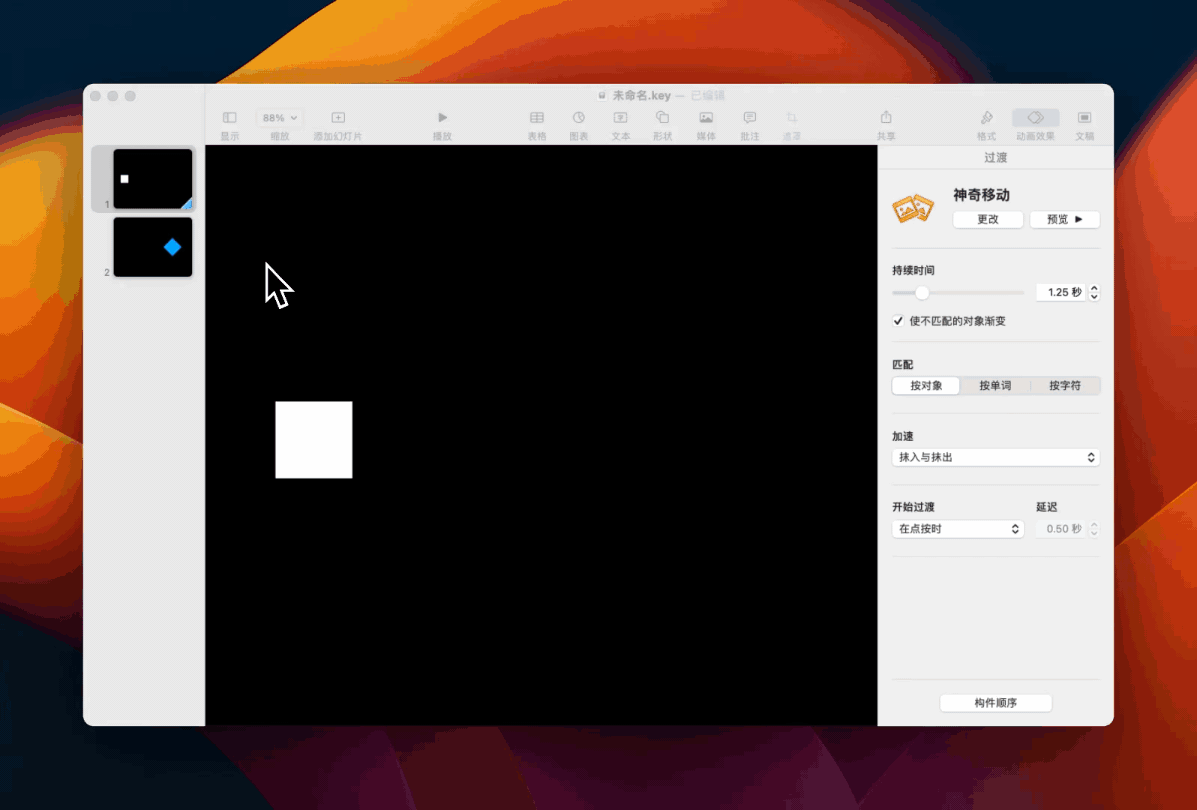
Task: Open the 形状 shapes icon
Action: pos(662,118)
